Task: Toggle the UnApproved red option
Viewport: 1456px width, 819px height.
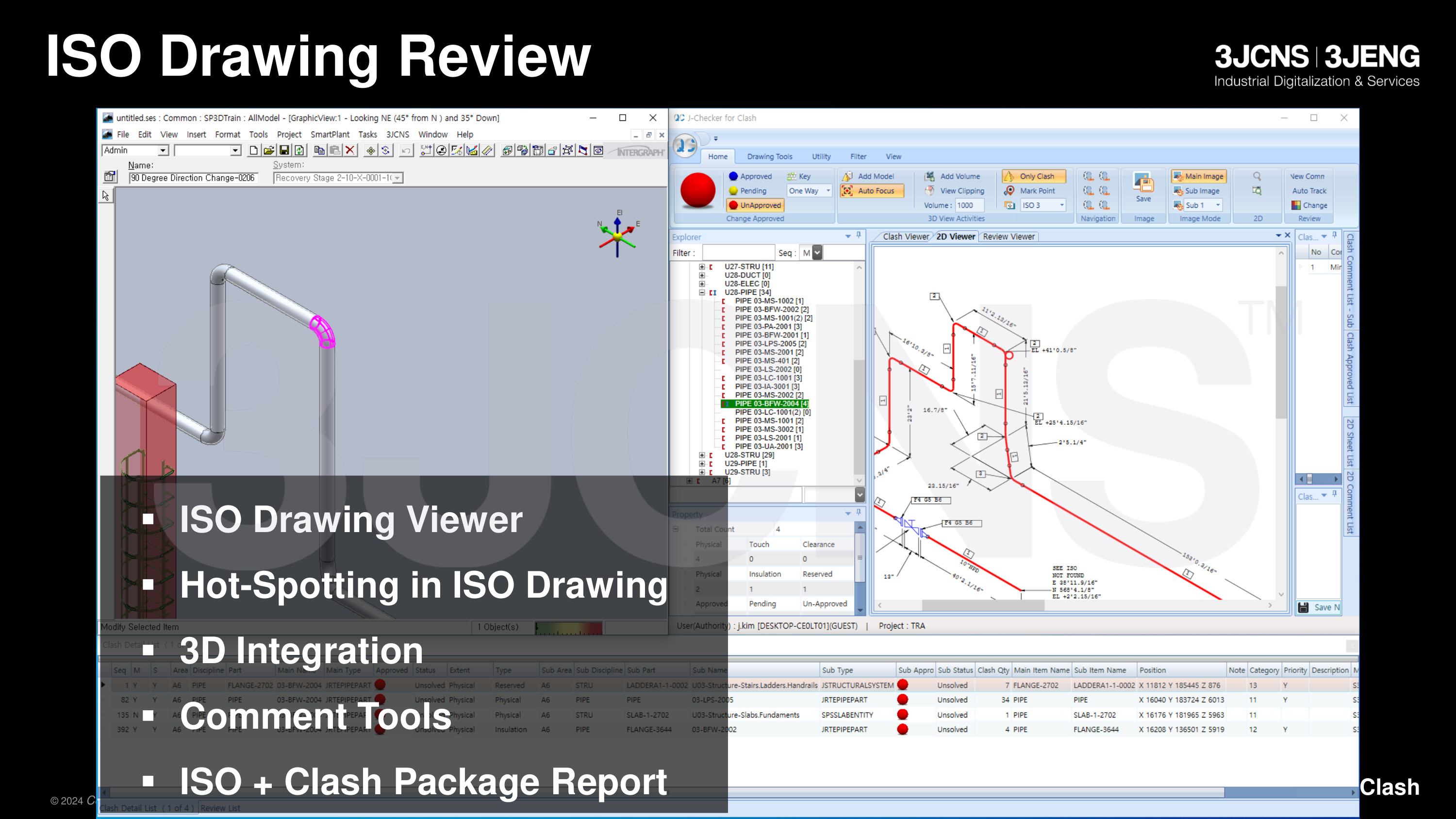Action: [x=756, y=205]
